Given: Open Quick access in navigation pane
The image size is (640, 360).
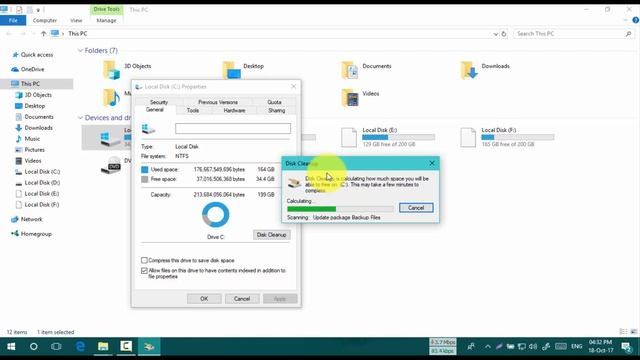Looking at the screenshot, I should [x=37, y=55].
